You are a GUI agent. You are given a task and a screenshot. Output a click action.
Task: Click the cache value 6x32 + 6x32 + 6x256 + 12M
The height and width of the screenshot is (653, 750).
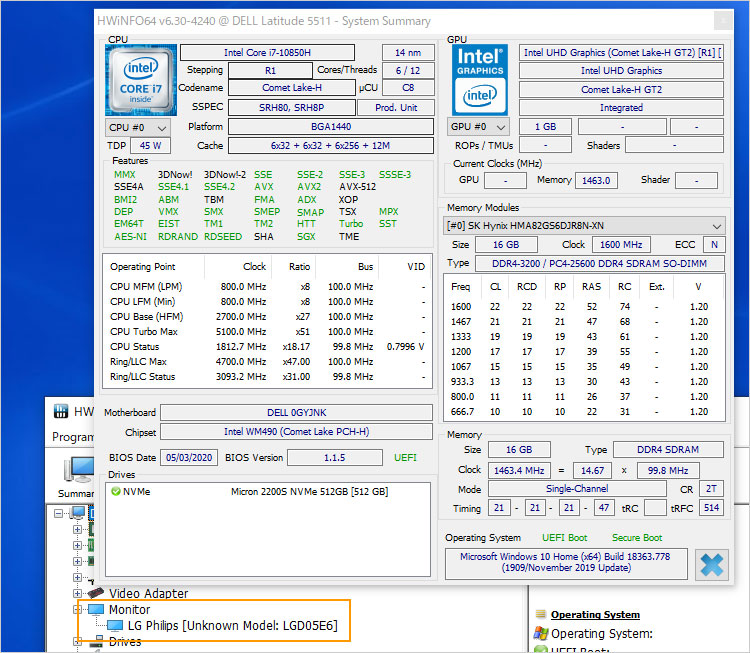pyautogui.click(x=331, y=145)
